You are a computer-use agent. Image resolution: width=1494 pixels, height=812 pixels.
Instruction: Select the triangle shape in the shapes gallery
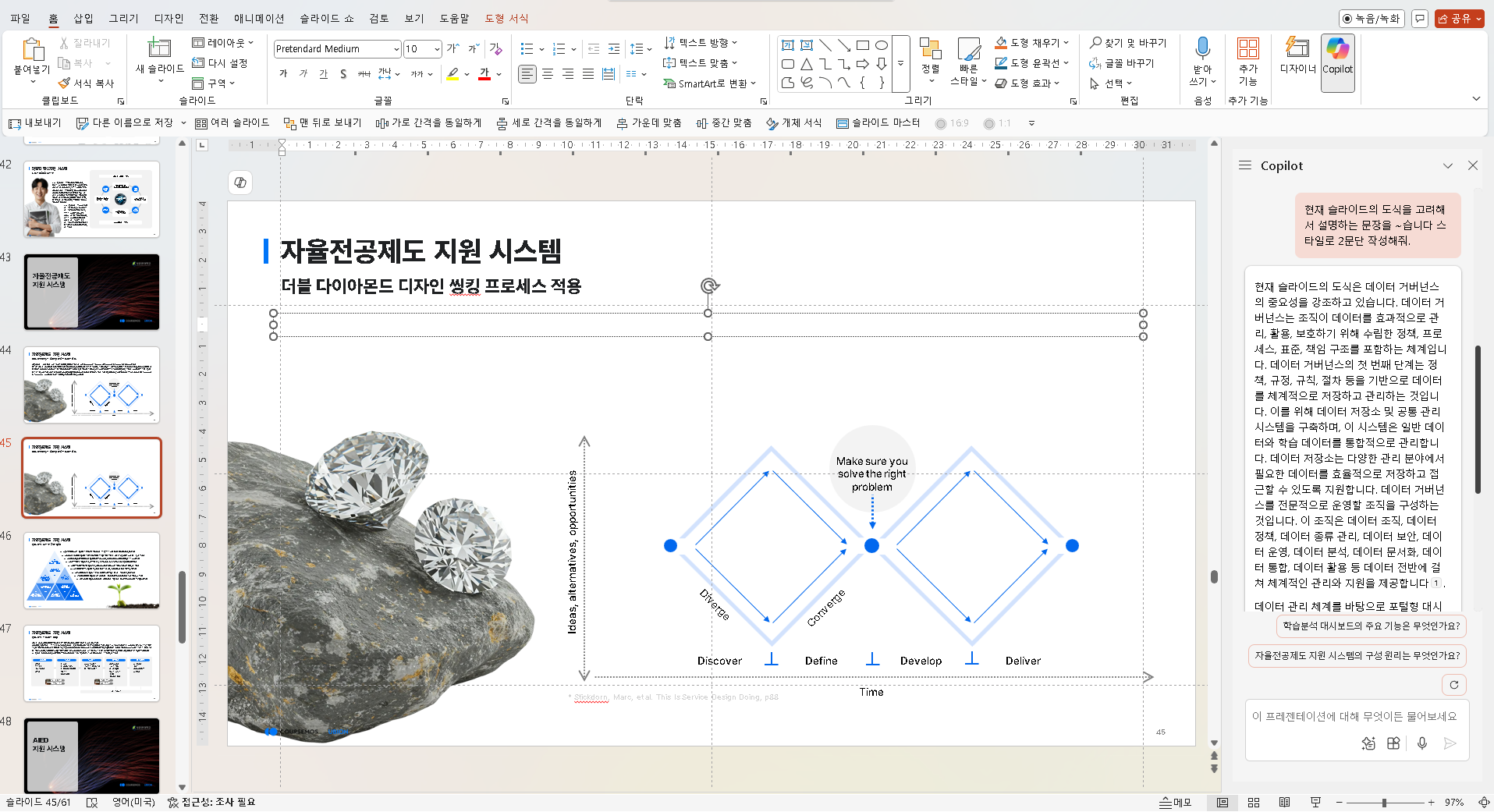click(x=807, y=64)
